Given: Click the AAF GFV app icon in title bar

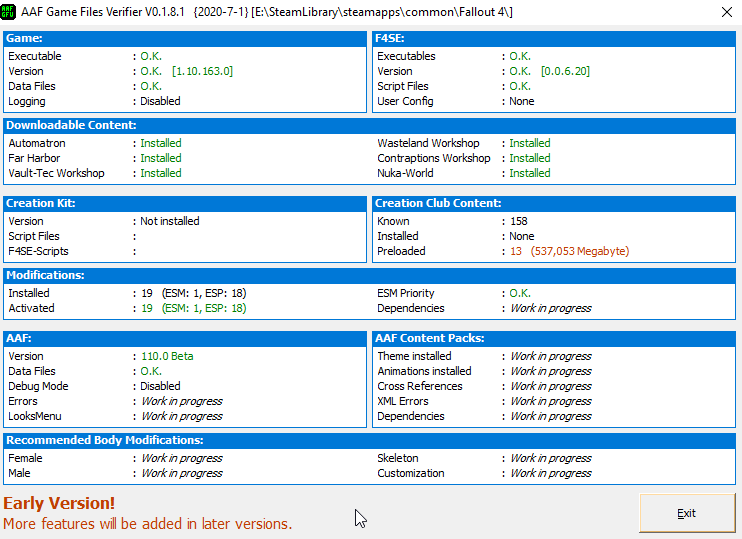Looking at the screenshot, I should [8, 12].
